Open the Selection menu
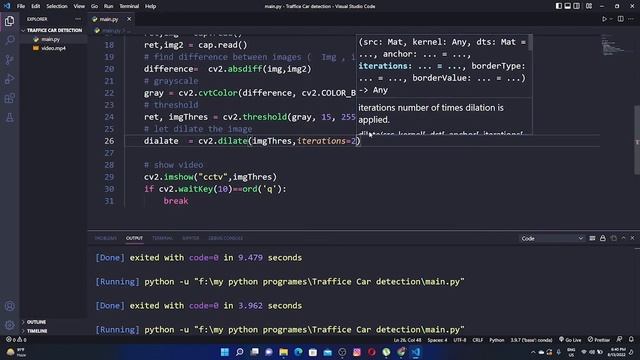This screenshot has height=360, width=640. 57,6
